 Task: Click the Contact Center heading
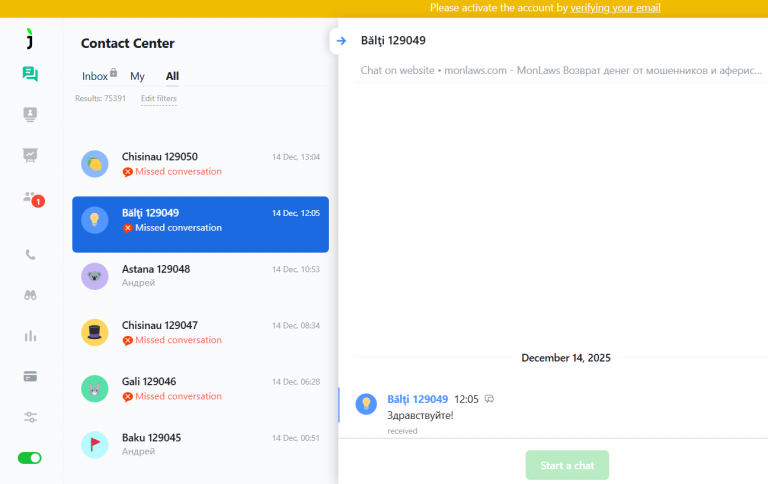coord(127,44)
